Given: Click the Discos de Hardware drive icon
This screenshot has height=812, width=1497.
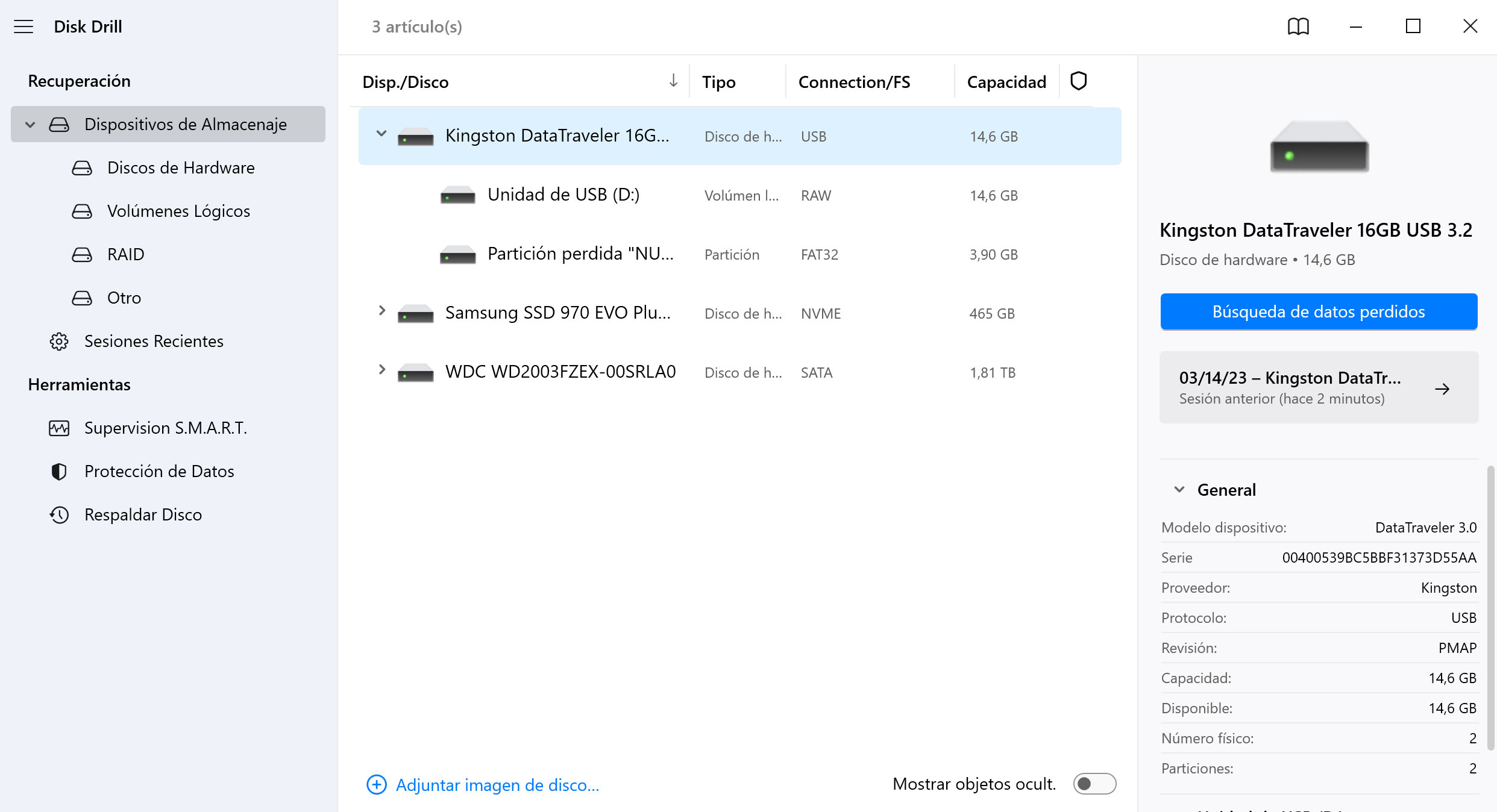Looking at the screenshot, I should (82, 168).
